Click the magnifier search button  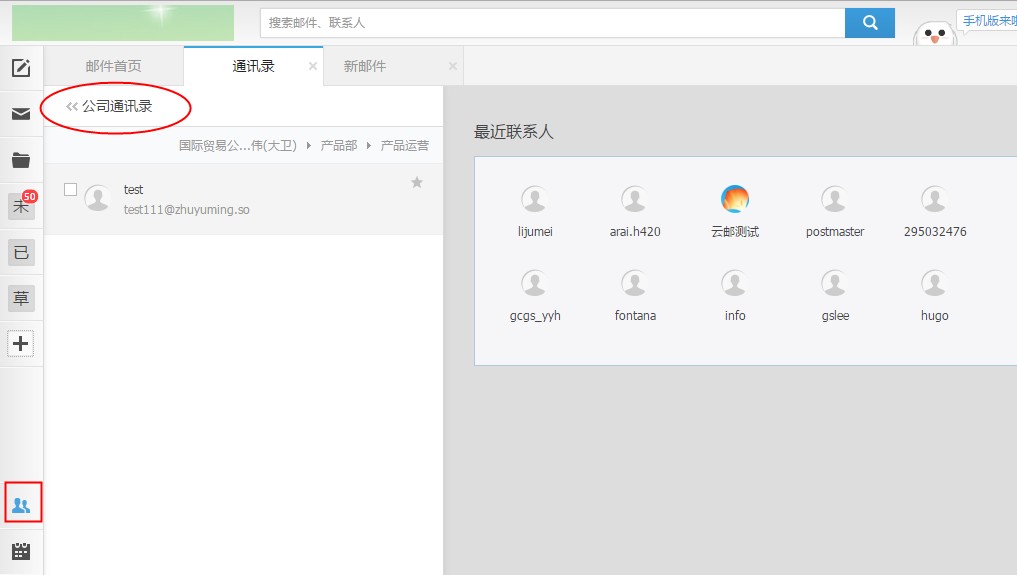tap(869, 23)
